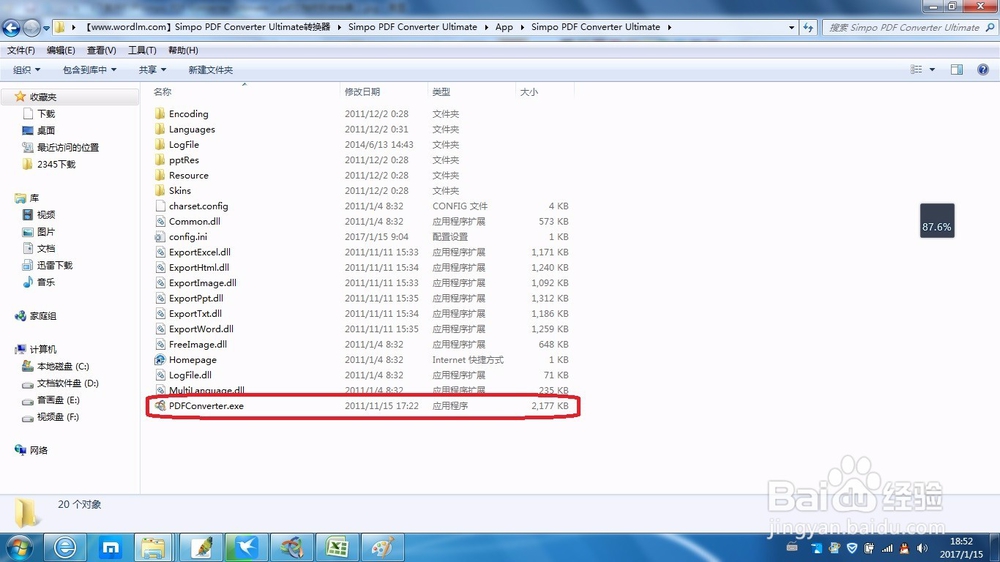Screen dimensions: 1000x562
Task: Open the 音乐 library
Action: (46, 282)
